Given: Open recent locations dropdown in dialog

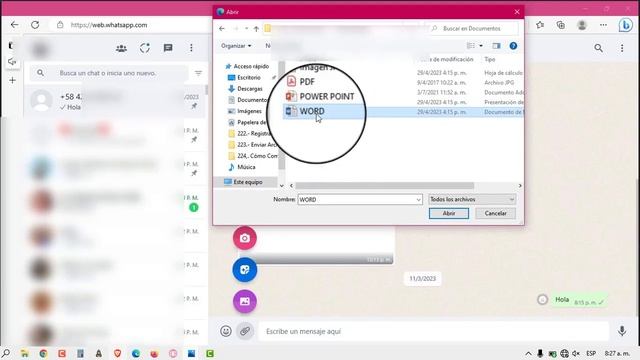Looking at the screenshot, I should (247, 29).
